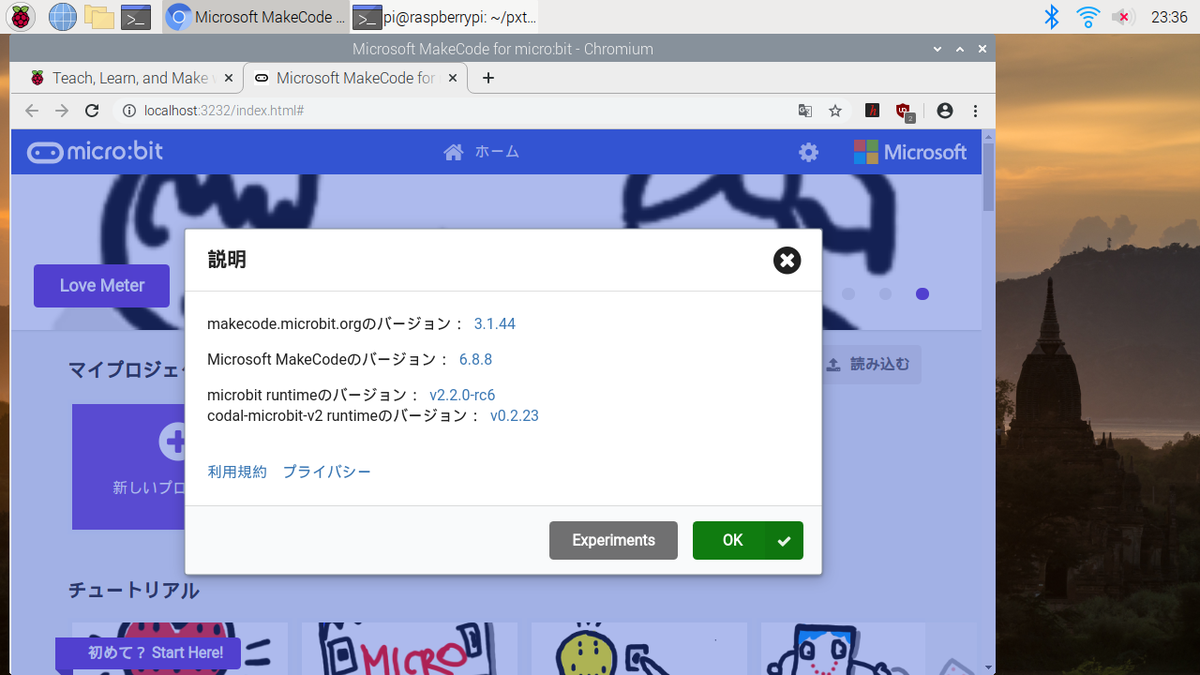Close the Teach, Learn, and Make tab
Image resolution: width=1200 pixels, height=675 pixels.
pyautogui.click(x=227, y=78)
